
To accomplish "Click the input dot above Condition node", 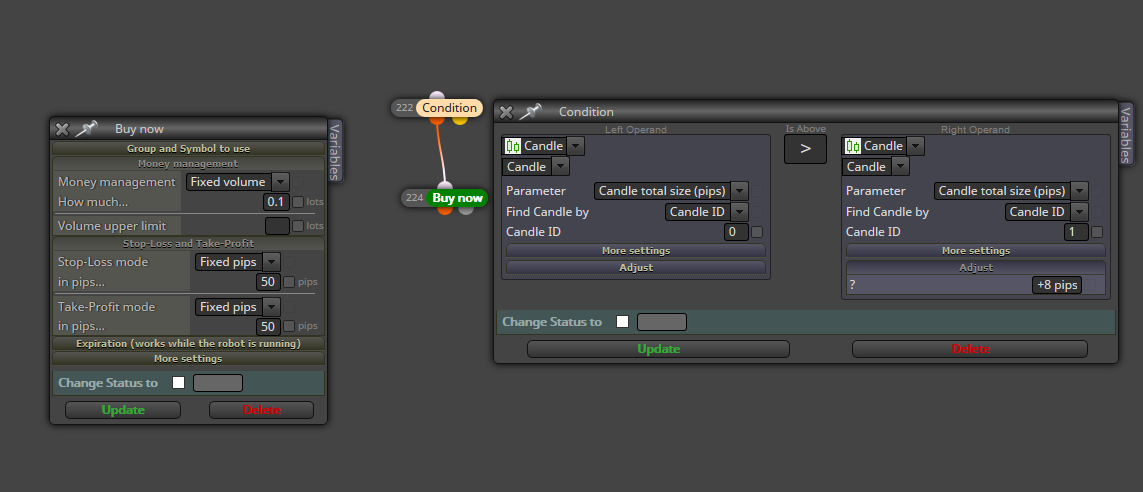I will [x=437, y=95].
